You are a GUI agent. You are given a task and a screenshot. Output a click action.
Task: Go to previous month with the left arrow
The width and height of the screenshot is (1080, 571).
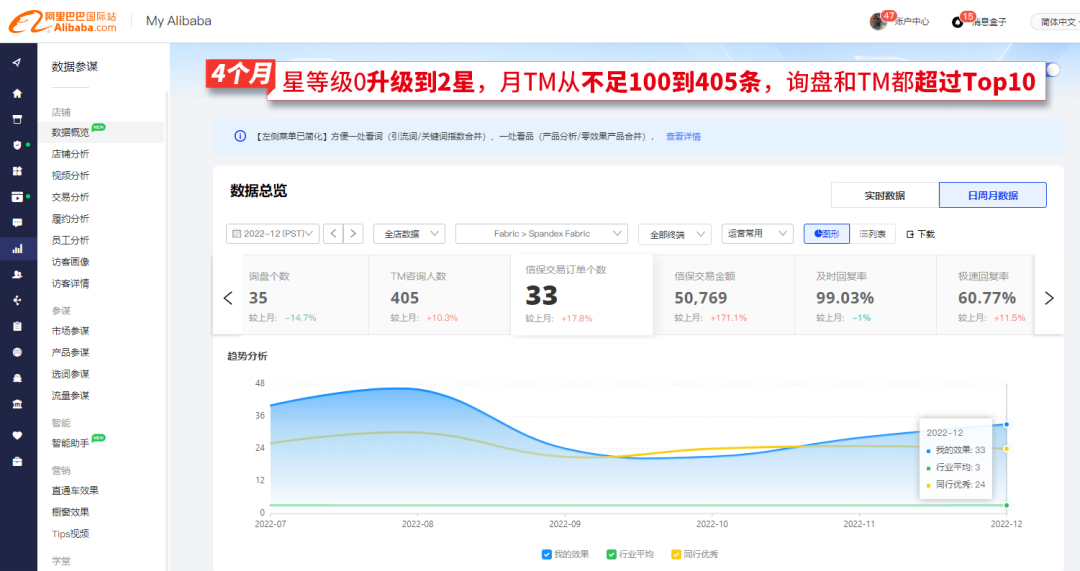coord(333,233)
